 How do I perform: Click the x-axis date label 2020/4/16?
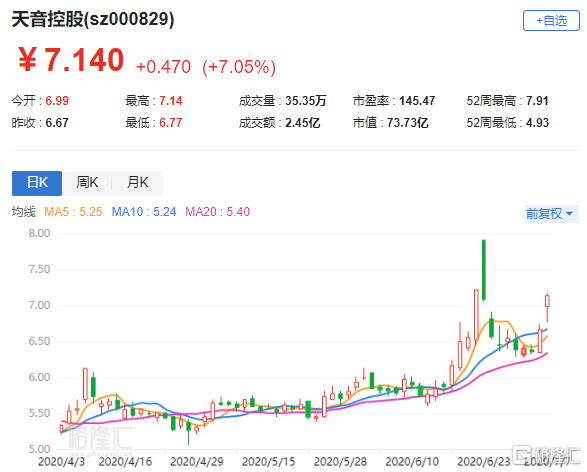[x=125, y=462]
